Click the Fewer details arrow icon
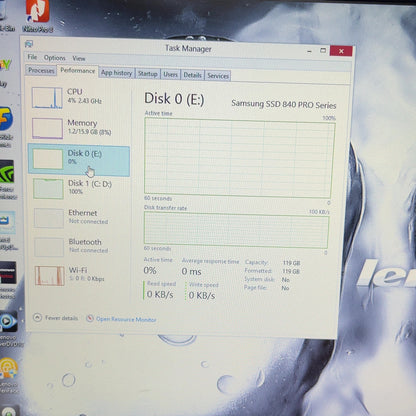Viewport: 416px width, 416px height. [37, 317]
